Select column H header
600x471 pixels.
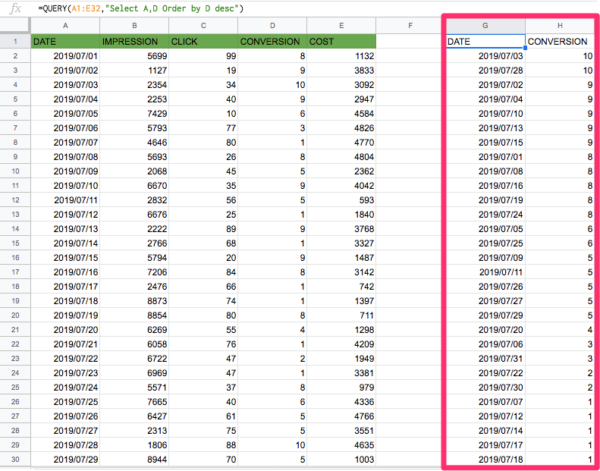pos(560,26)
